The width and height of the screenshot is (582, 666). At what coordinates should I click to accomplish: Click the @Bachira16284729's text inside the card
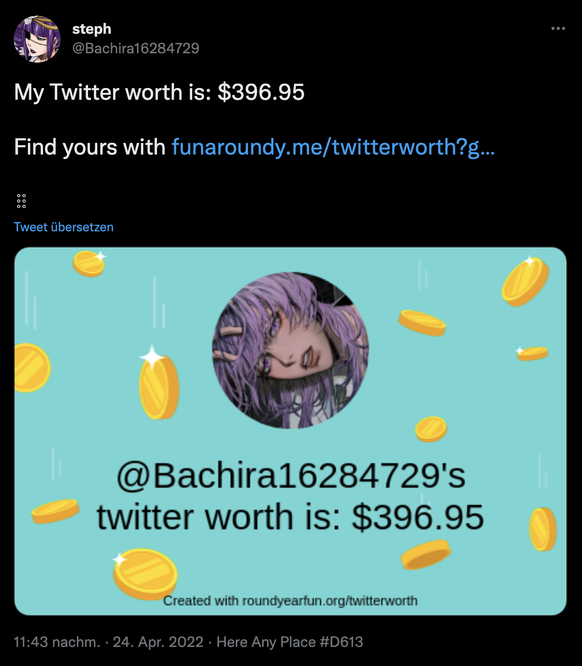[x=291, y=476]
